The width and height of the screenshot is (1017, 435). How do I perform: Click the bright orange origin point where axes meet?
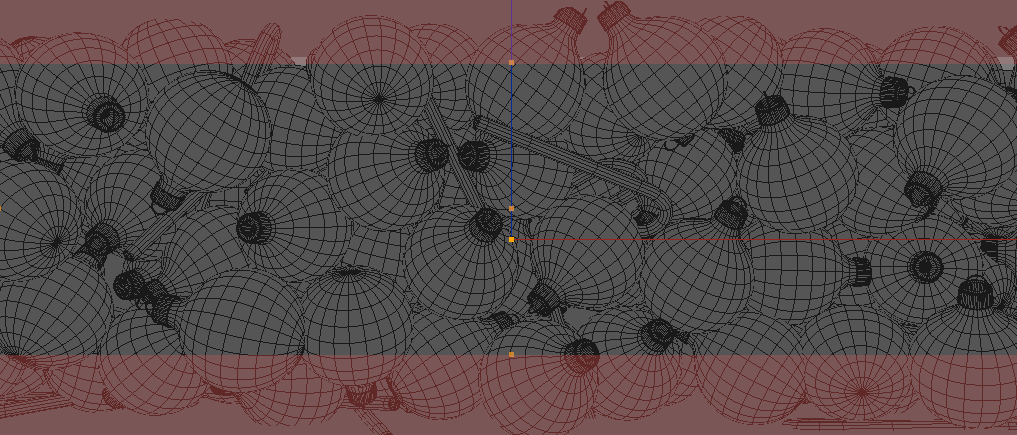tap(512, 240)
